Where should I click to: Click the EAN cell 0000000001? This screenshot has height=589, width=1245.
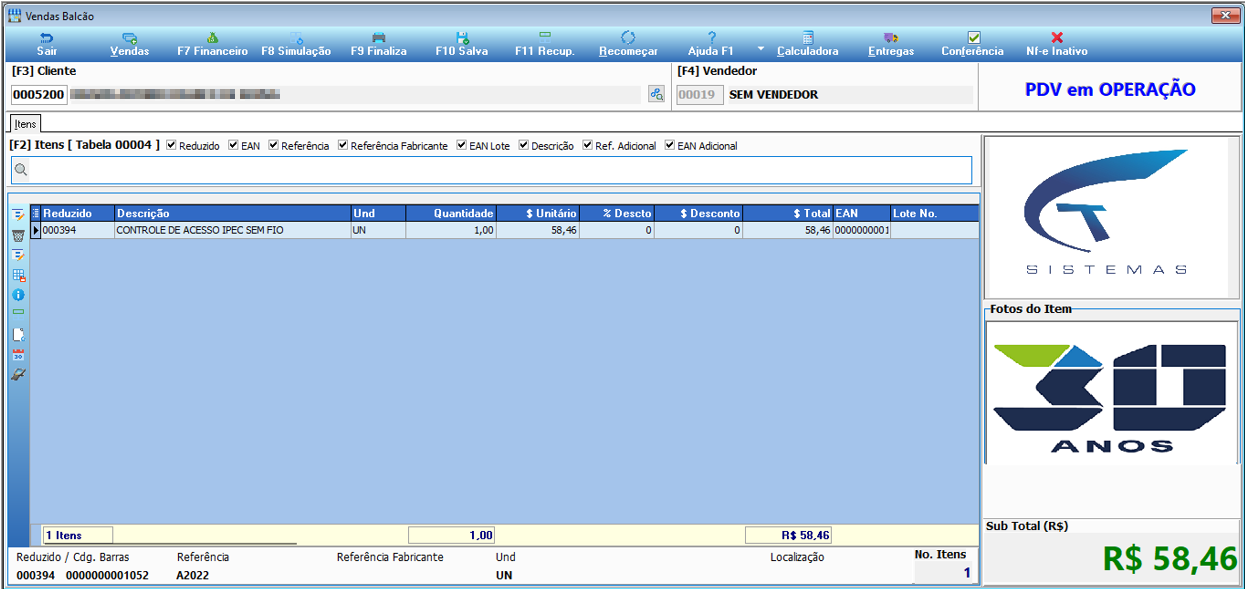(862, 230)
